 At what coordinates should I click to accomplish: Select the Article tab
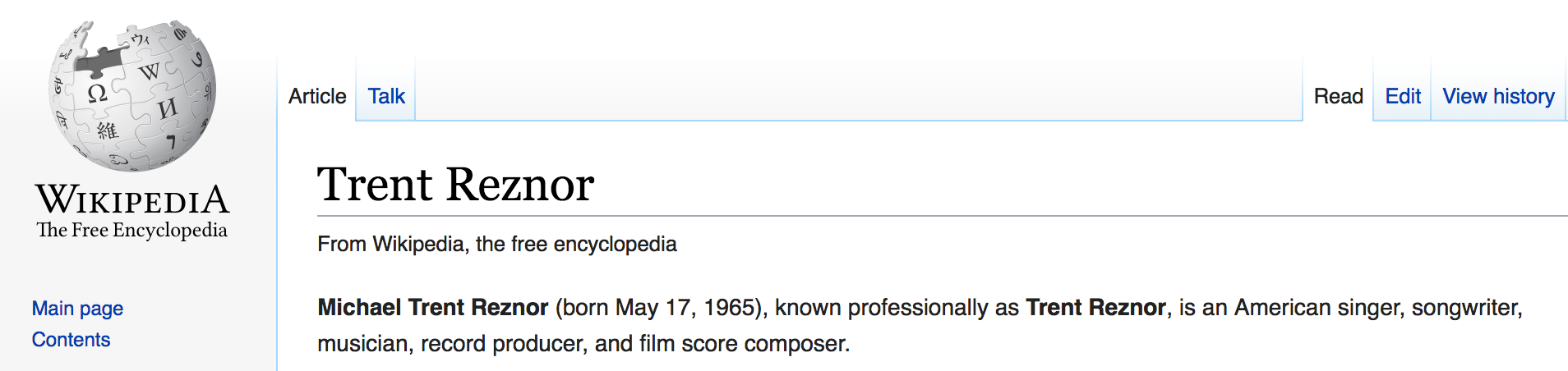click(x=317, y=97)
